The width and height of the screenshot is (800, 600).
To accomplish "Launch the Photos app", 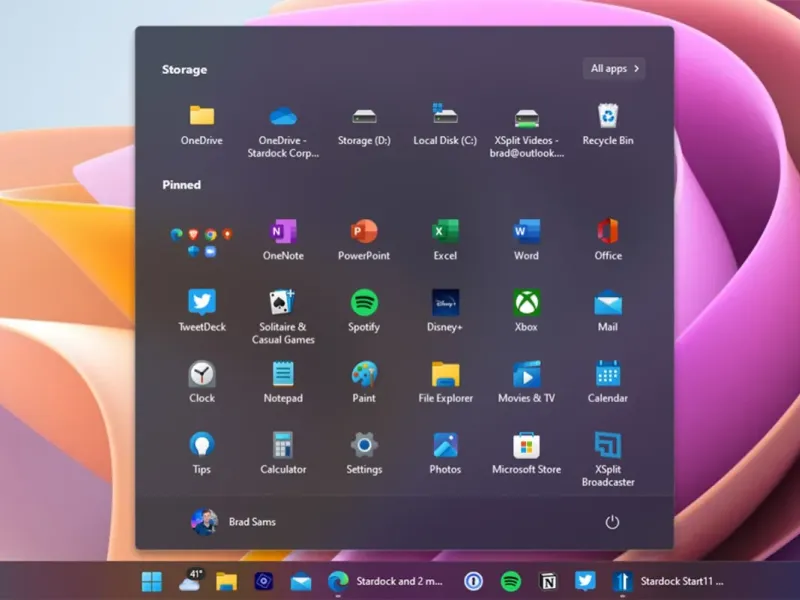I will 445,454.
